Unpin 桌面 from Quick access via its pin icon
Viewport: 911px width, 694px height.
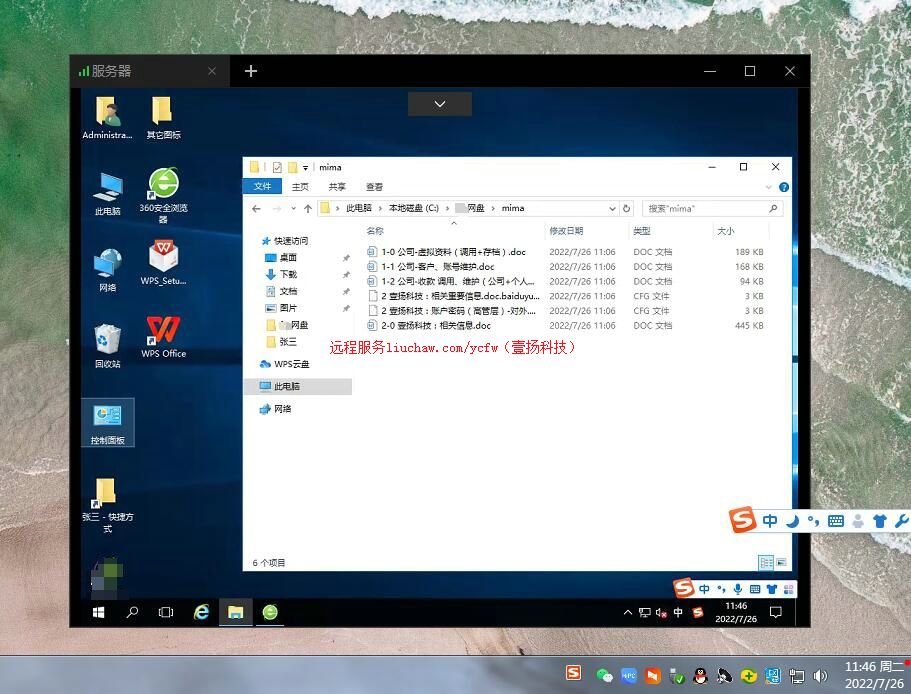click(346, 257)
